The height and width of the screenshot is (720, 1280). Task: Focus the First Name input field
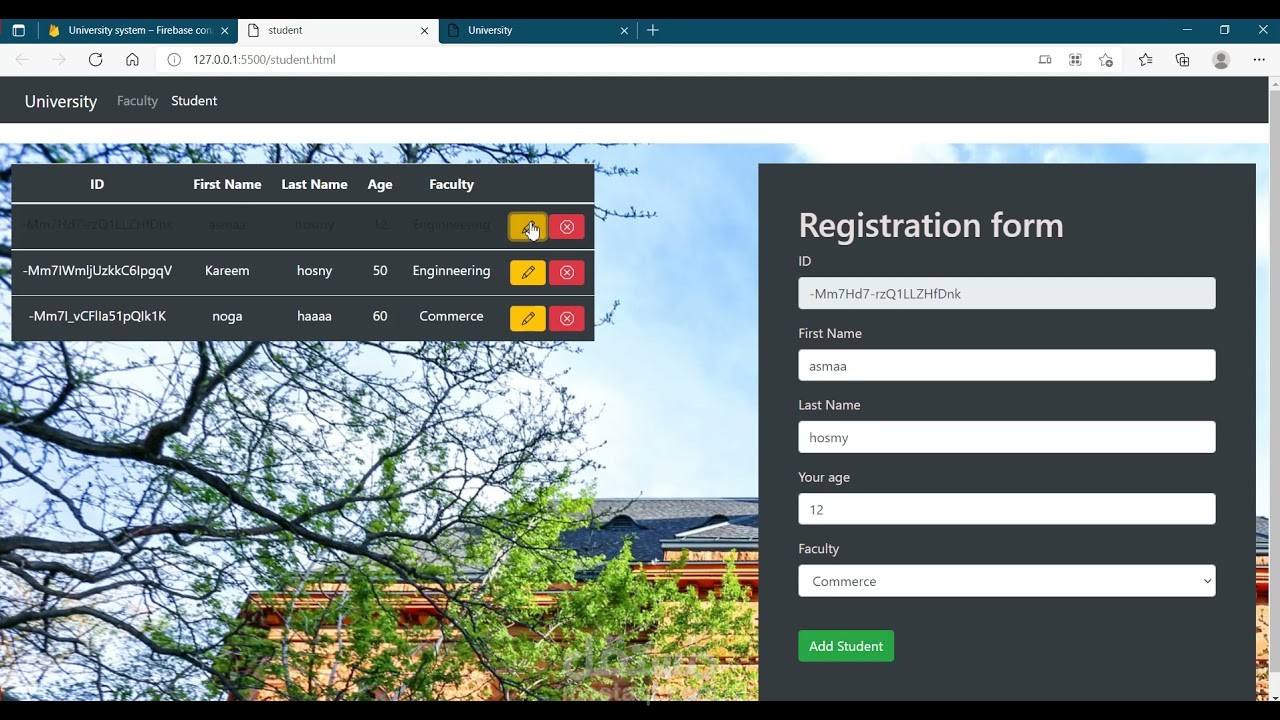click(x=1007, y=366)
